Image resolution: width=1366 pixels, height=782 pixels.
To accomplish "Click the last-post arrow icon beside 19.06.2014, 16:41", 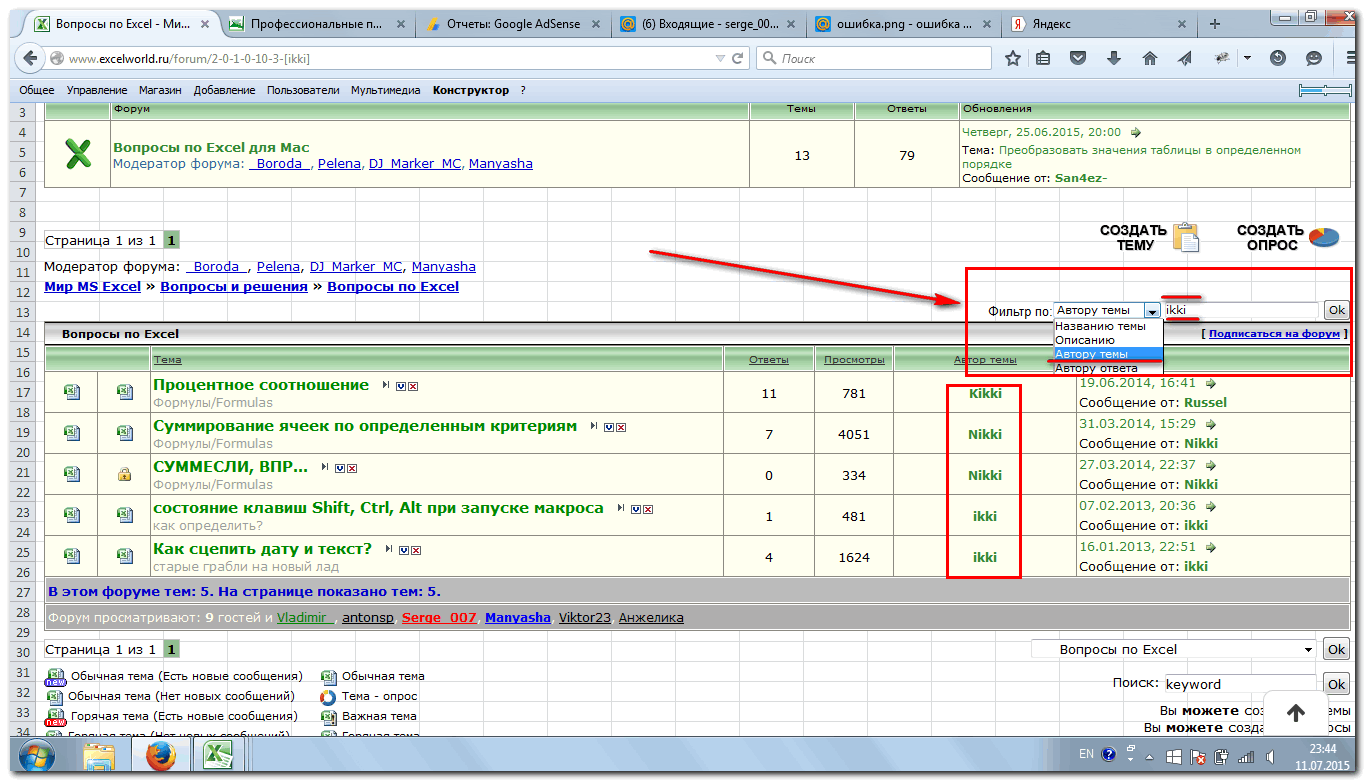I will click(x=1211, y=382).
